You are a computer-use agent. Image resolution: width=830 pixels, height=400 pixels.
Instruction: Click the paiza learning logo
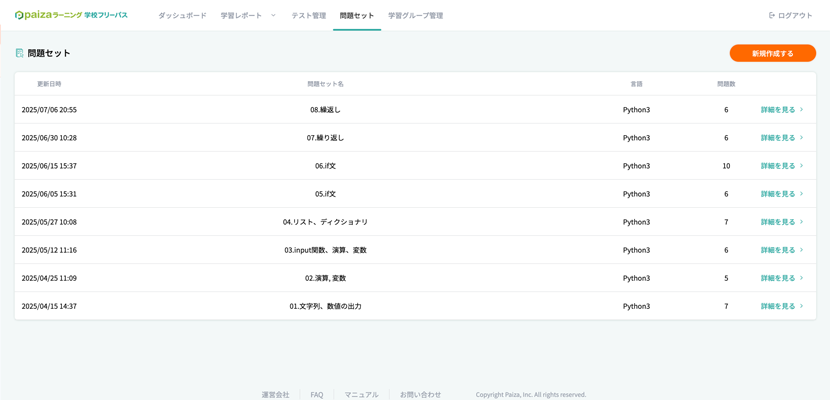pyautogui.click(x=71, y=15)
